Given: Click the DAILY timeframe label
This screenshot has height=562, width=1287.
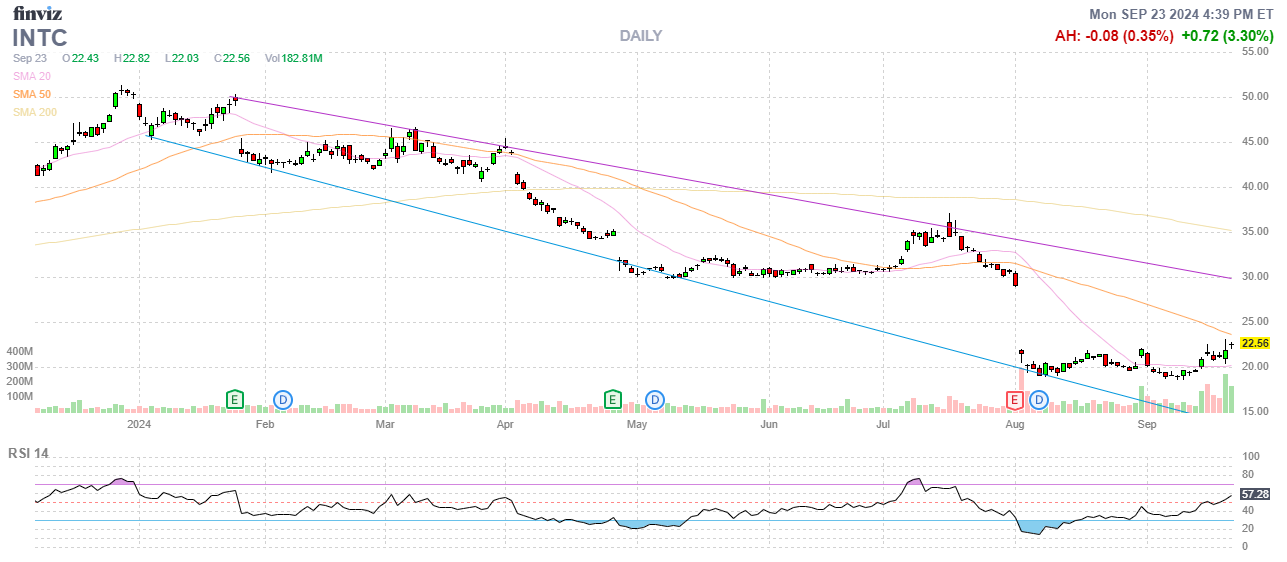Looking at the screenshot, I should click(x=640, y=36).
